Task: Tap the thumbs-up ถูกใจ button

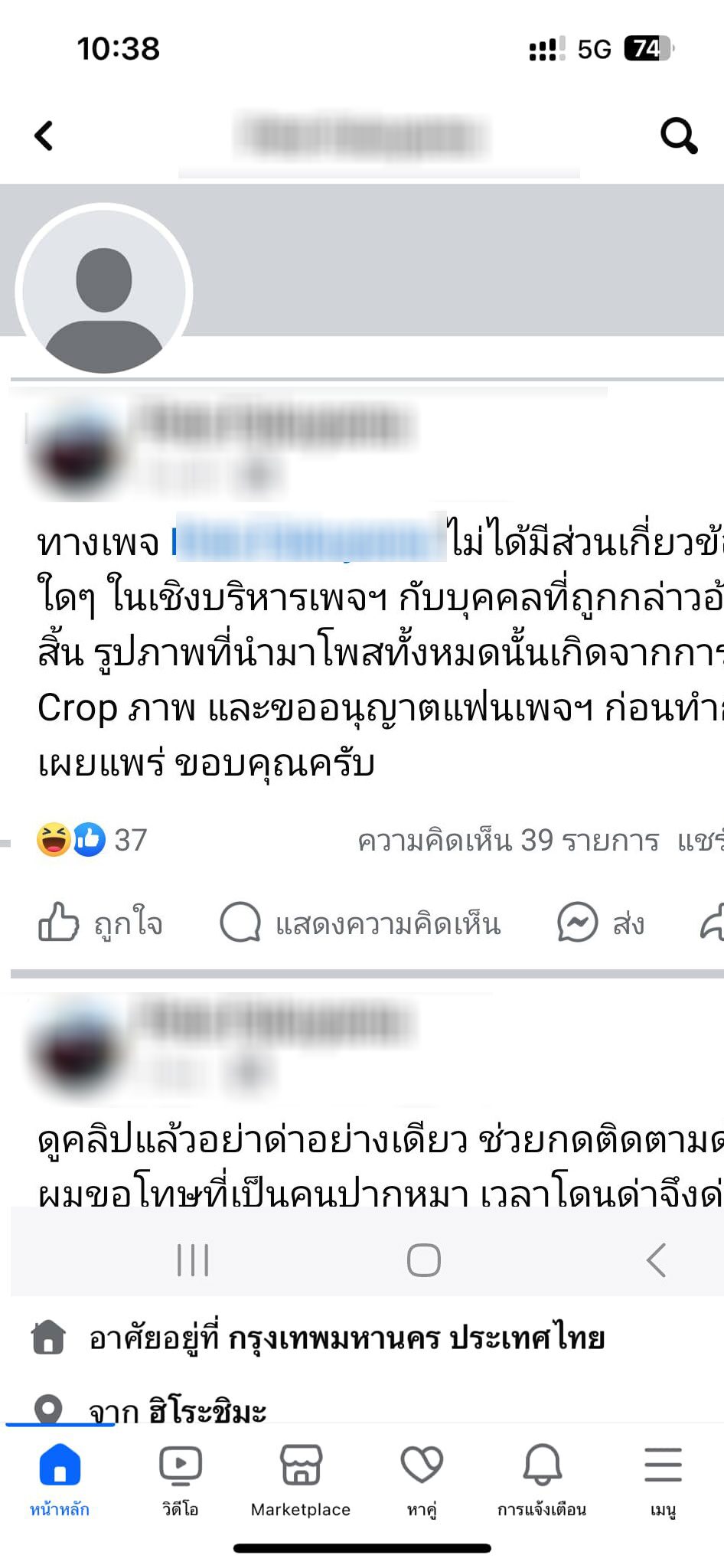Action: (x=100, y=923)
